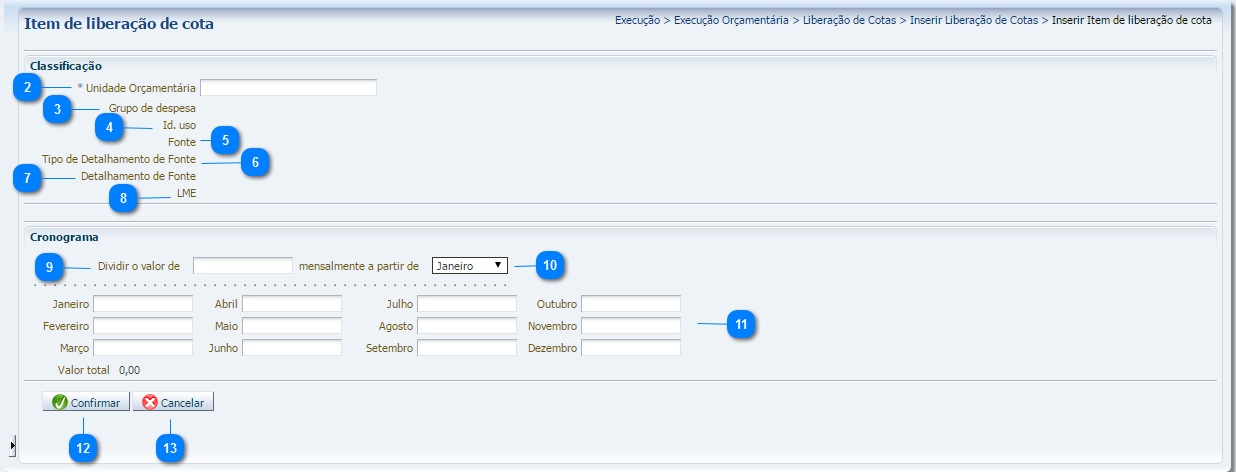Open the starting month dropdown showing Janeiro
Image resolution: width=1236 pixels, height=472 pixels.
coord(470,265)
